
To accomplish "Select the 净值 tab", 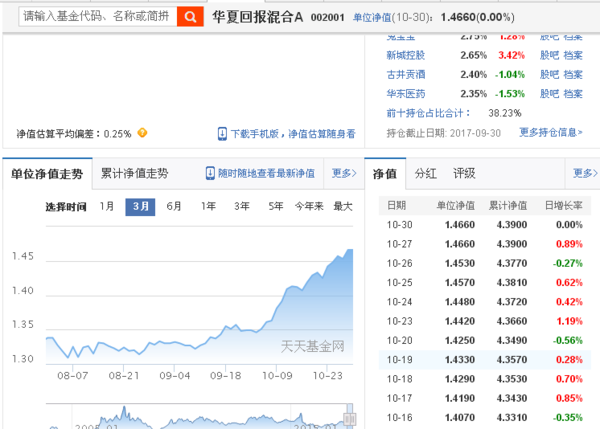I will pyautogui.click(x=385, y=174).
